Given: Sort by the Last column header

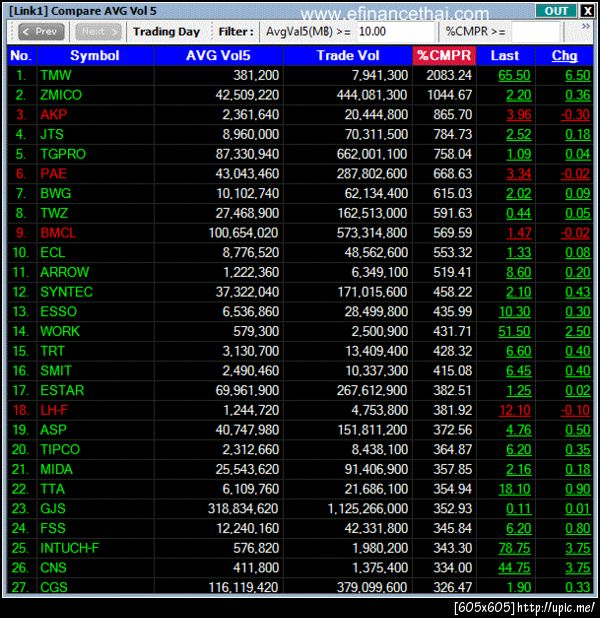Looking at the screenshot, I should tap(505, 56).
